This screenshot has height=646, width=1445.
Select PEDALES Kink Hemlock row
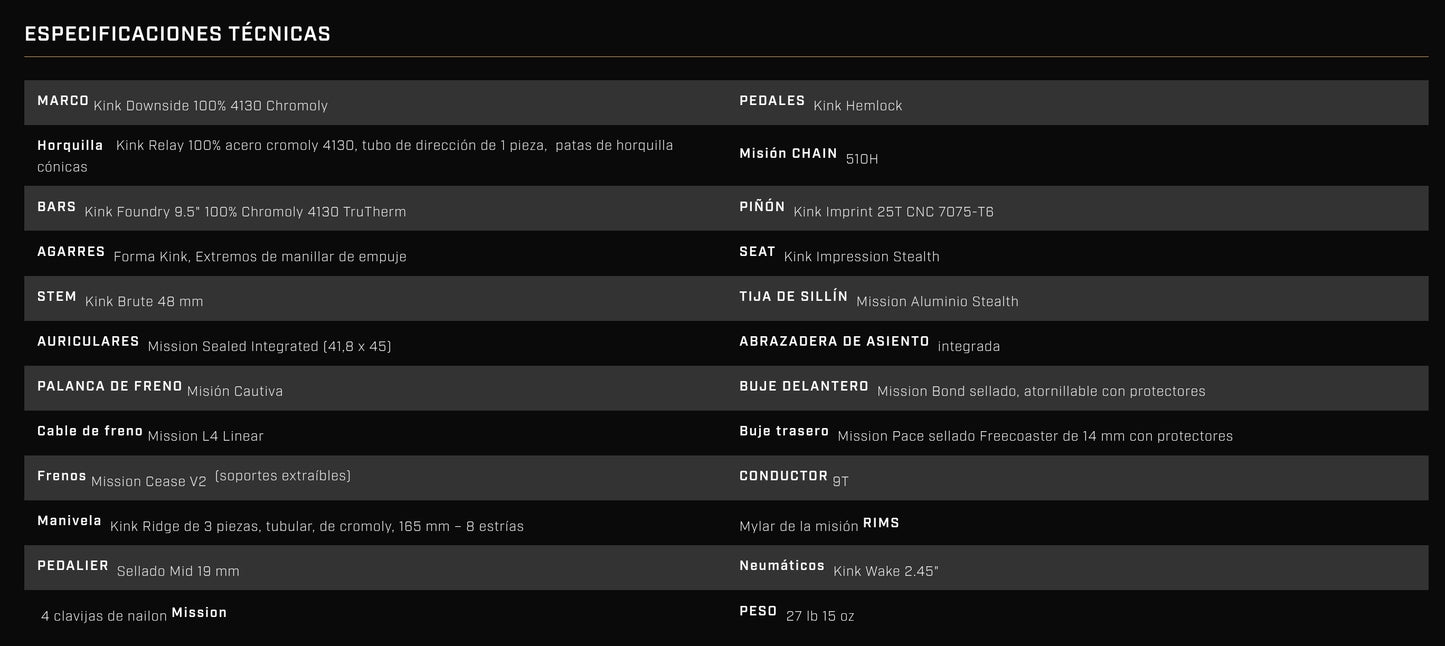[1077, 102]
